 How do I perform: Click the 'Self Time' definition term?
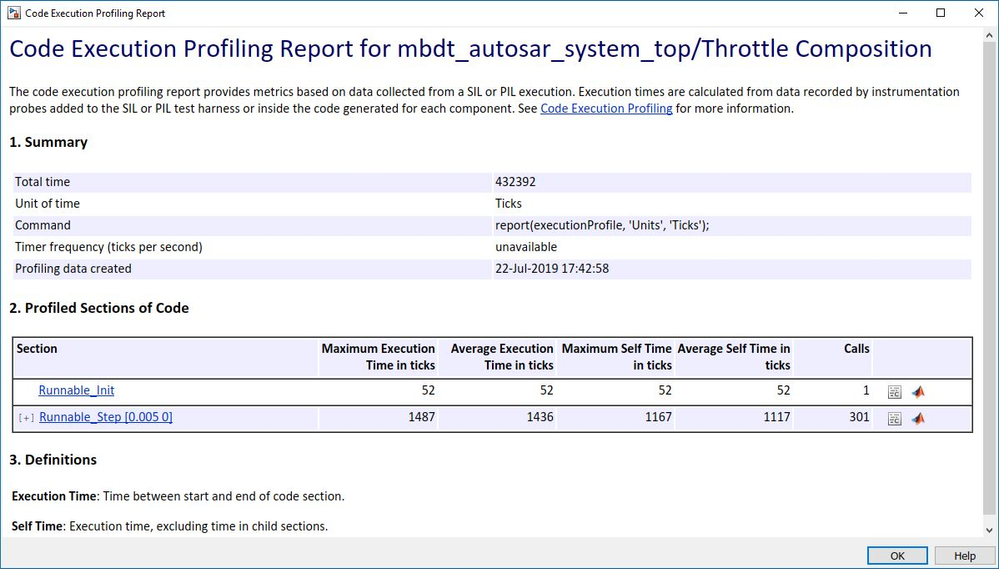(37, 526)
